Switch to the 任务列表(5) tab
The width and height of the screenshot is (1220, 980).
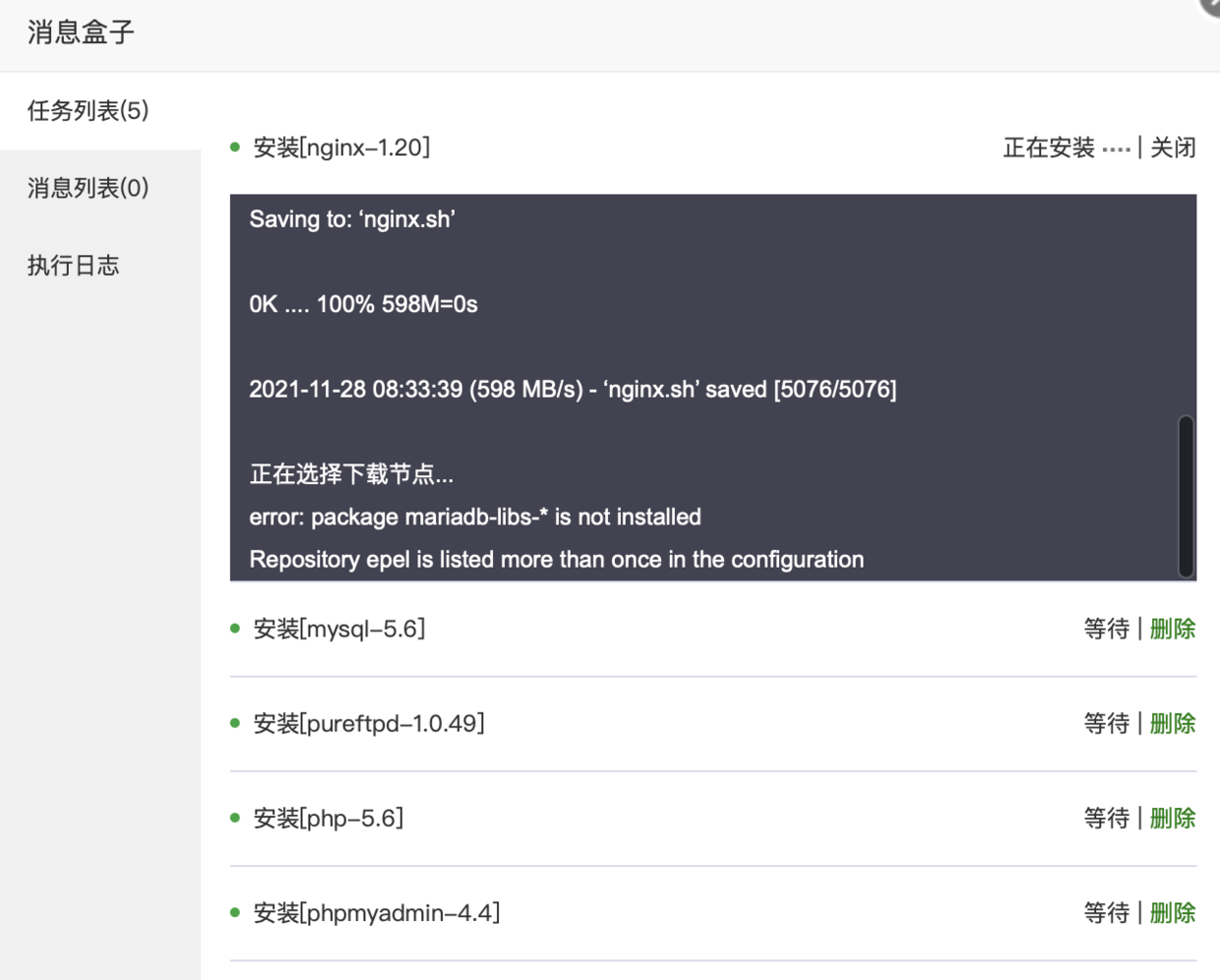click(89, 110)
